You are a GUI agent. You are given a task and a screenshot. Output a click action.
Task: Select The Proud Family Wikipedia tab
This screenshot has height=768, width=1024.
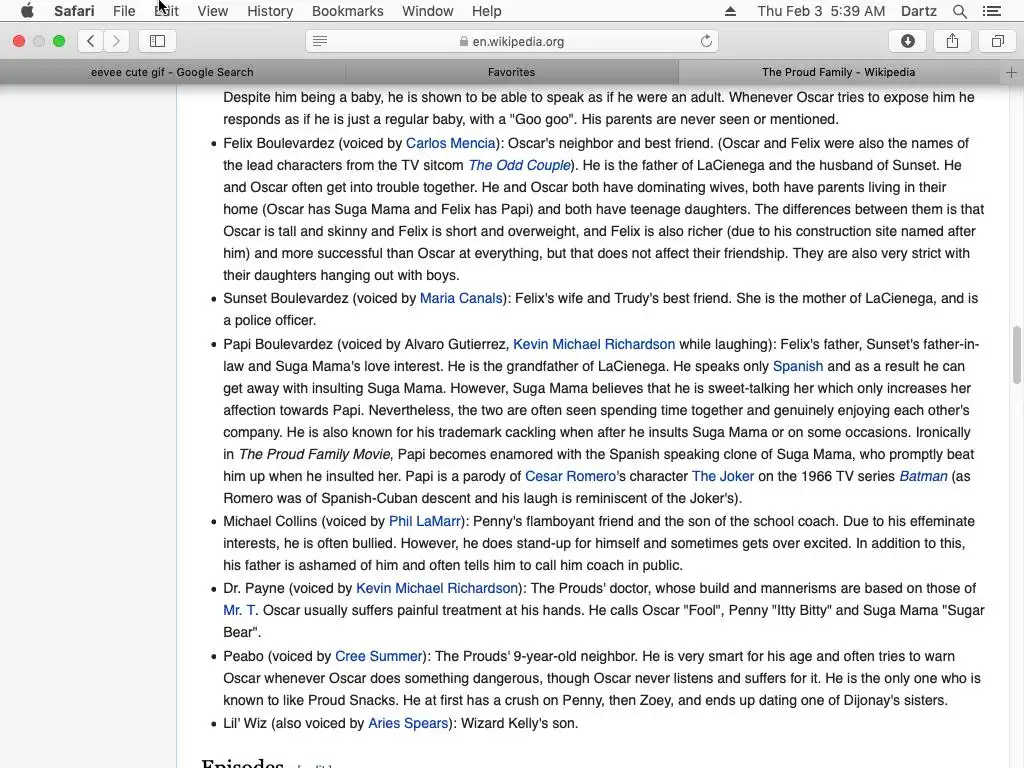point(839,72)
